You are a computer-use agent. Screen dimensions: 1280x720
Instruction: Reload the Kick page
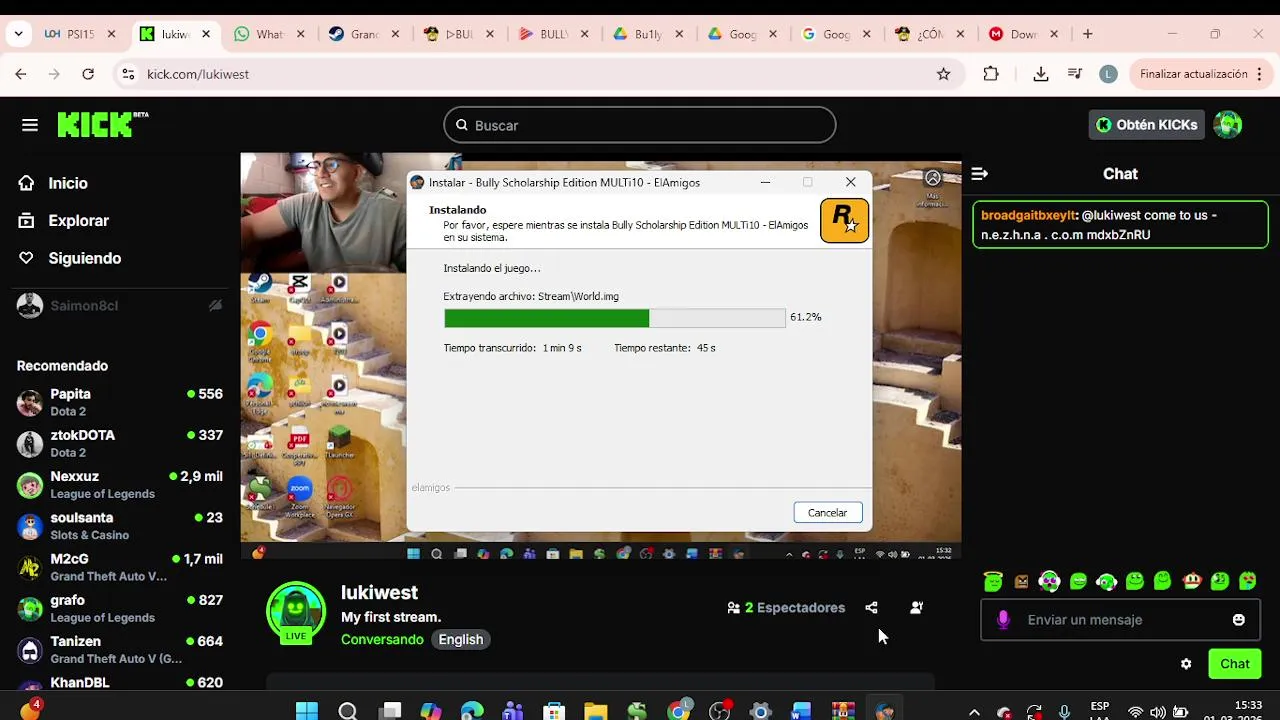(88, 74)
